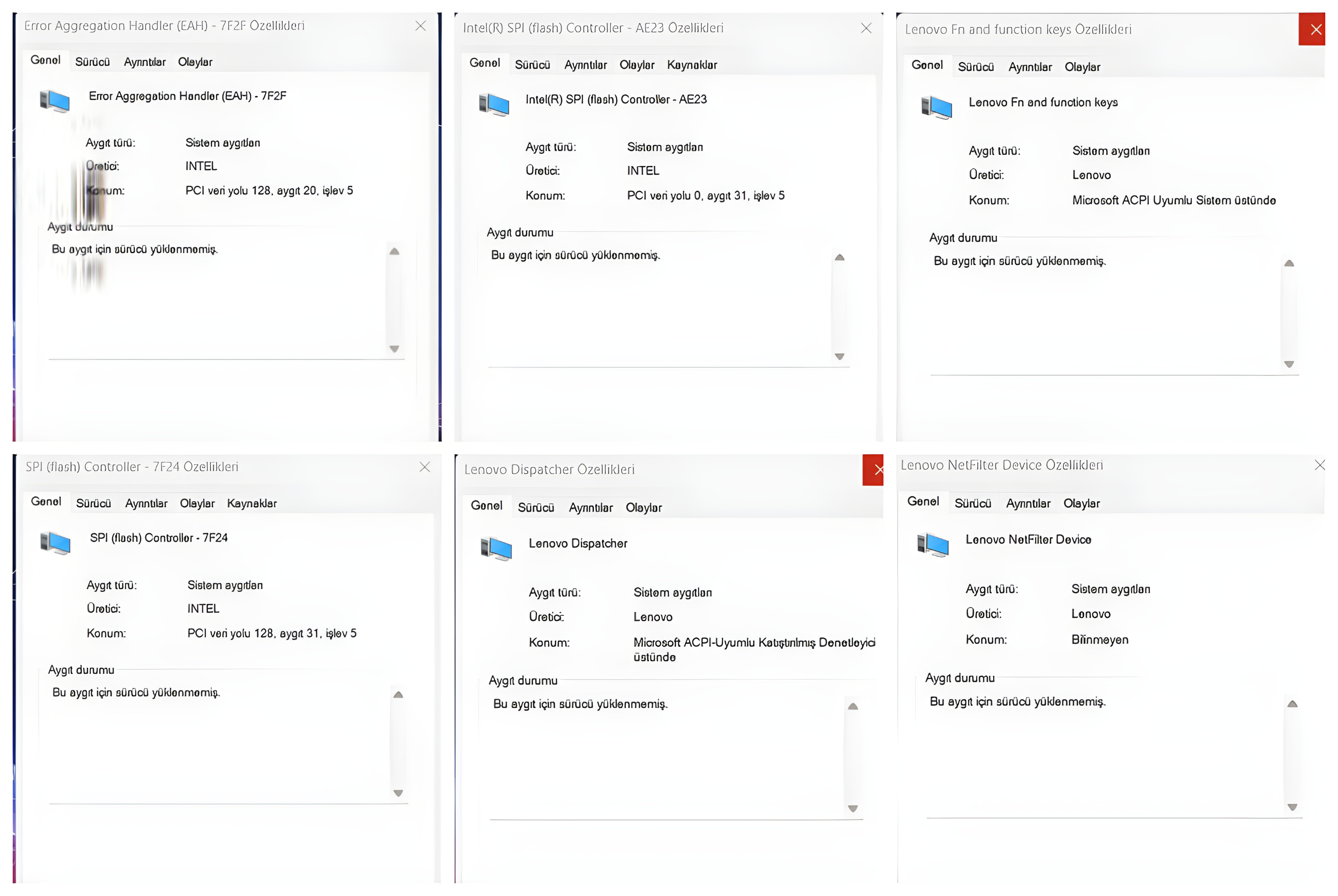Click scroll-down arrow in Lenovo Fn keys status box
1338x896 pixels.
click(1289, 364)
